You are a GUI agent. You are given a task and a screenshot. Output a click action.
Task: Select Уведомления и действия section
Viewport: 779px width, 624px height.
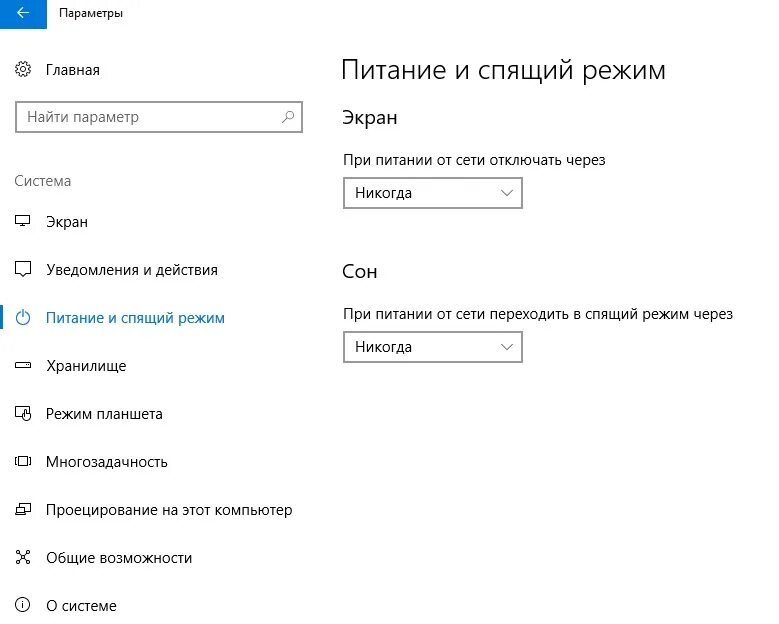coord(132,270)
